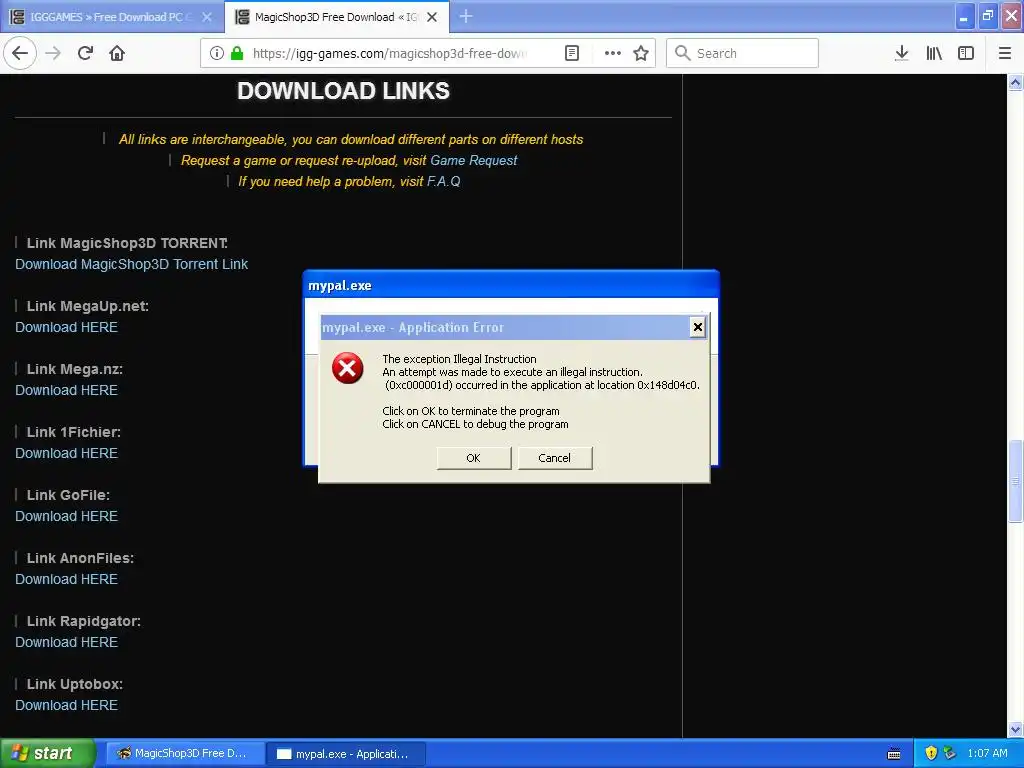Show site information icon in address bar
The image size is (1024, 768).
coord(217,53)
